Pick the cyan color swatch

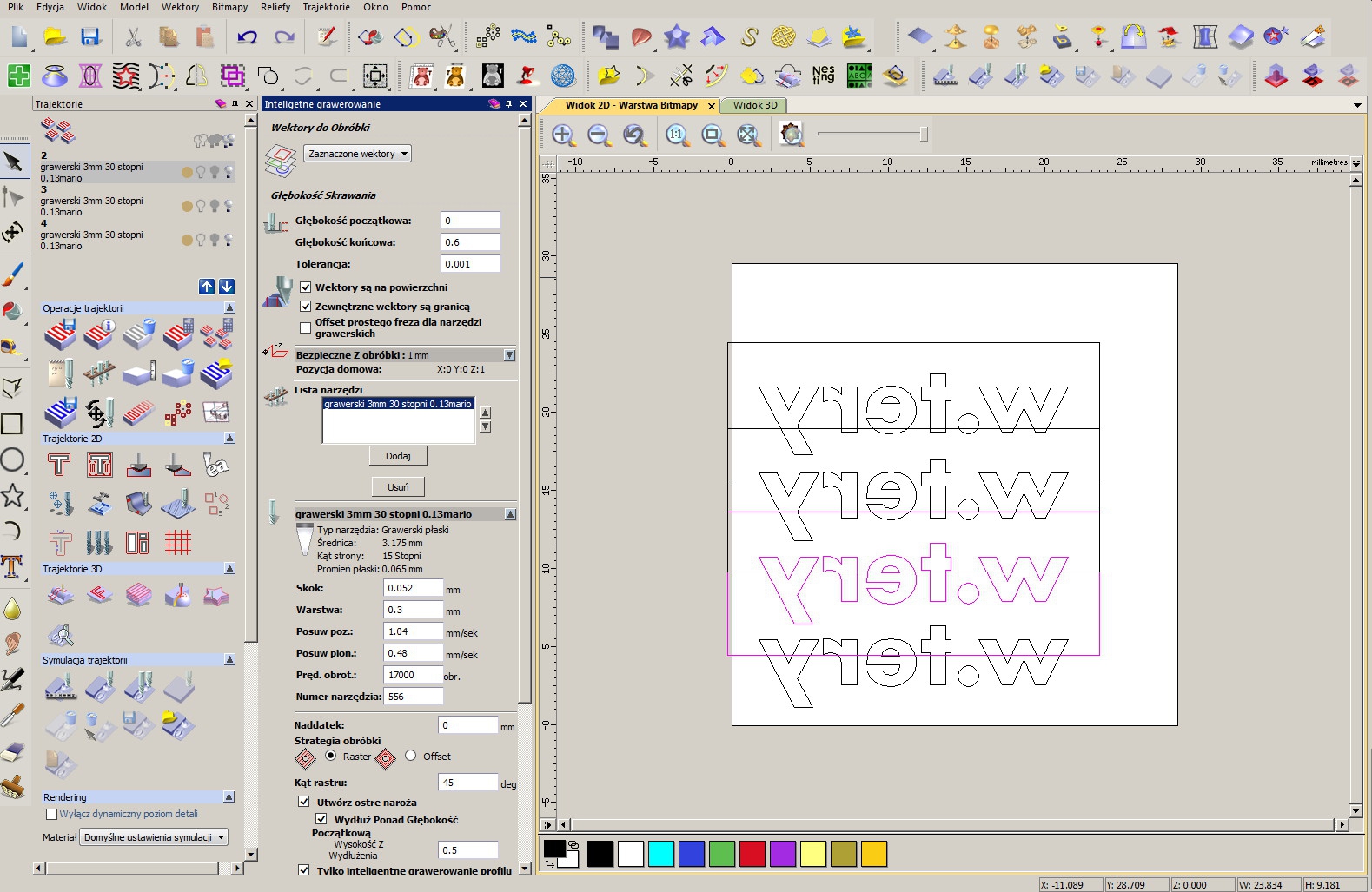661,854
